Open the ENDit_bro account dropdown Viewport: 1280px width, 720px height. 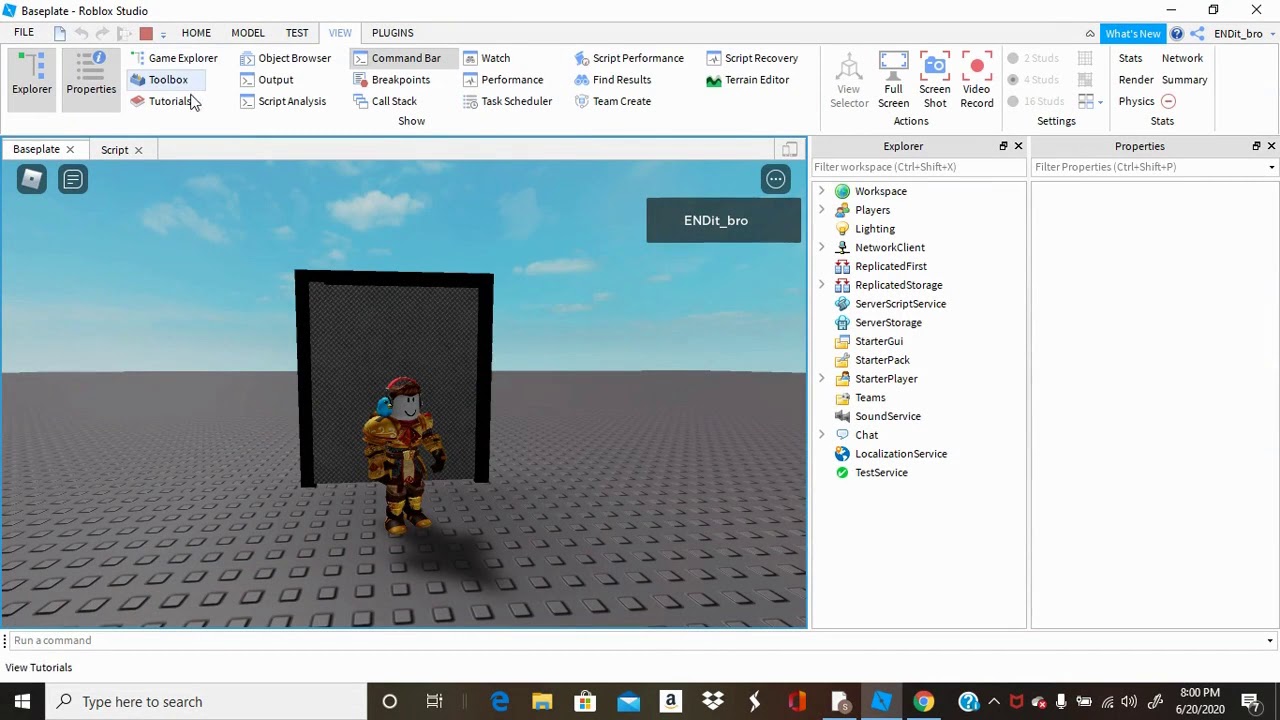pos(1244,34)
